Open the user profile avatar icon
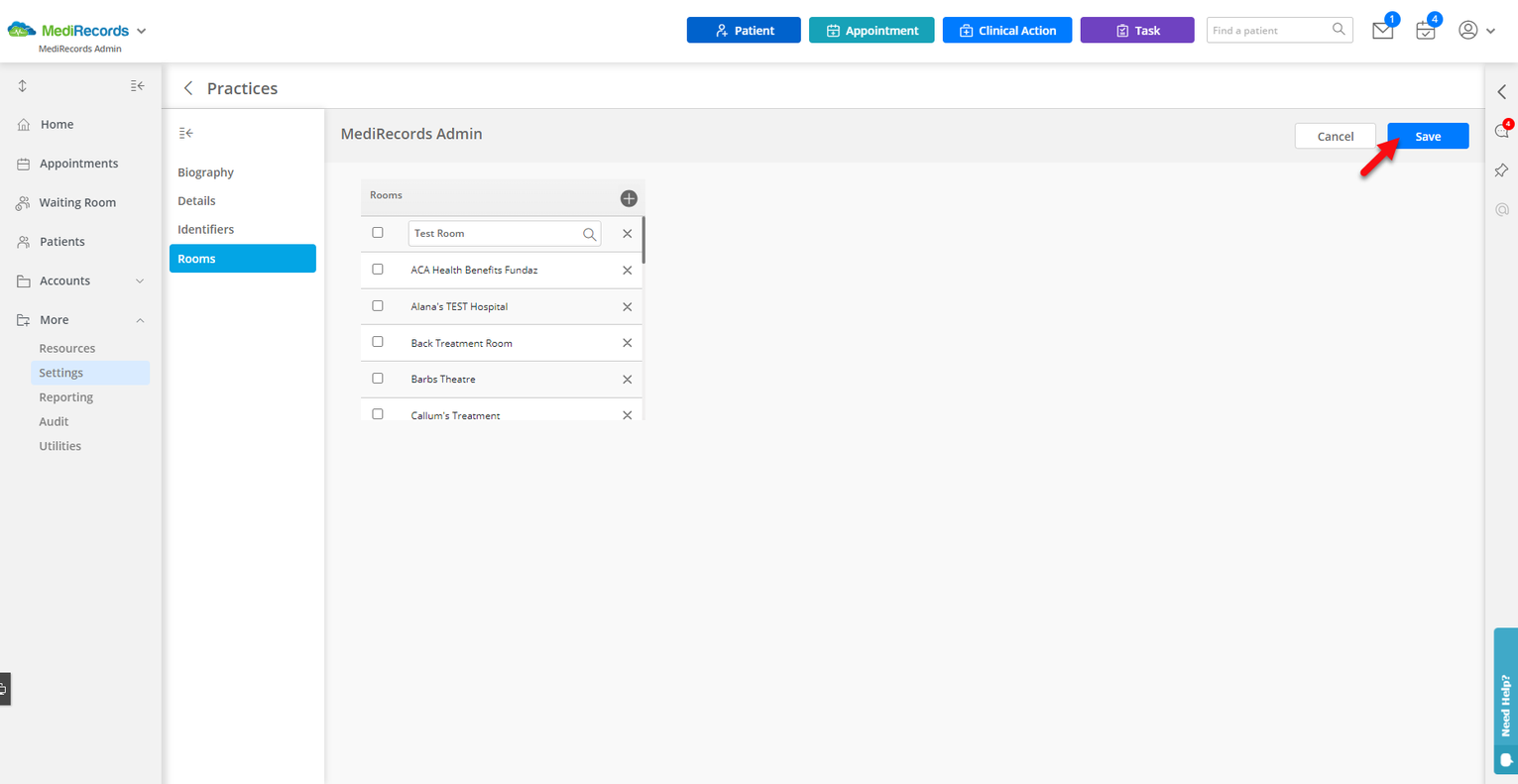Image resolution: width=1518 pixels, height=784 pixels. (x=1468, y=31)
